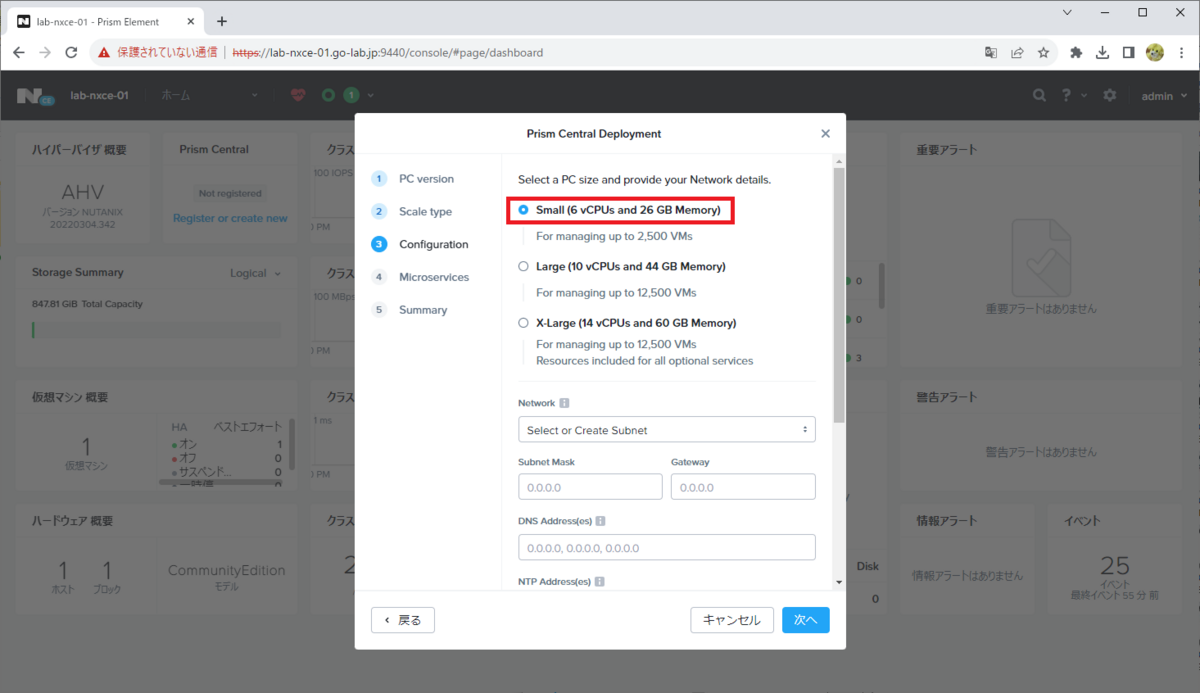1200x693 pixels.
Task: Click the DNS Address(es) input field
Action: pyautogui.click(x=667, y=548)
